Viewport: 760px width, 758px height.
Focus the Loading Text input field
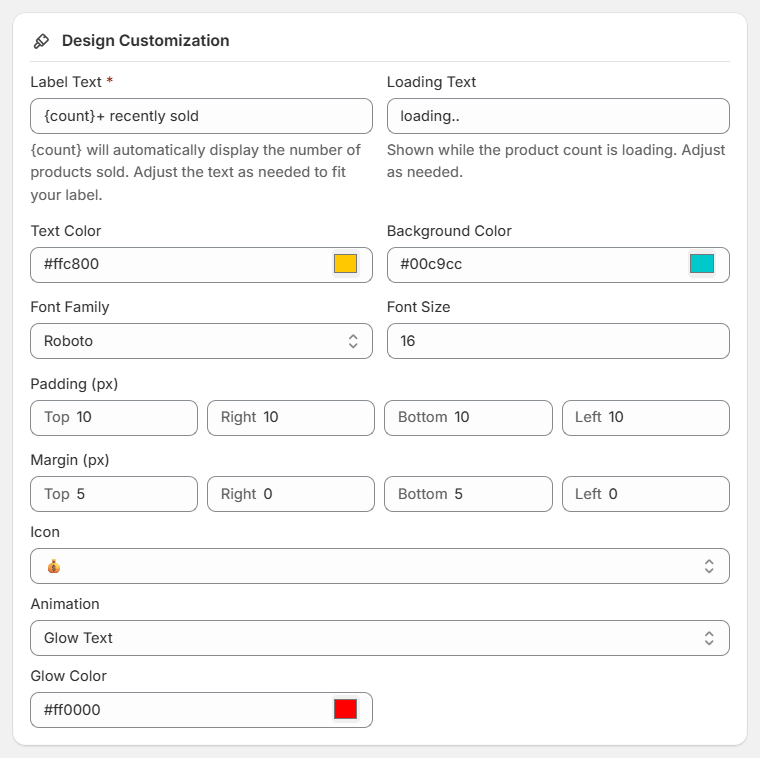(557, 116)
